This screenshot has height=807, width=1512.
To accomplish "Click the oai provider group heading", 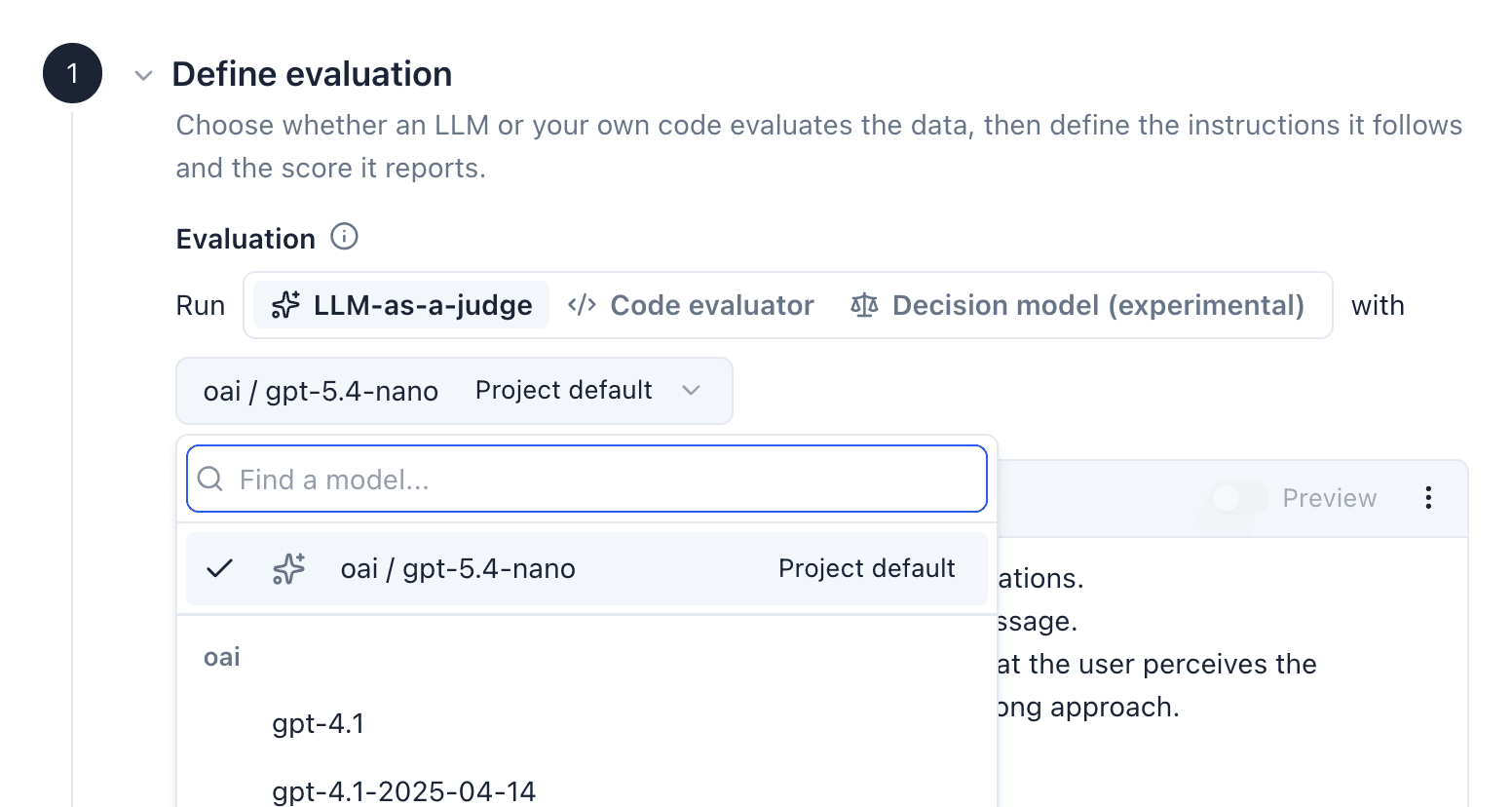I will pos(222,657).
